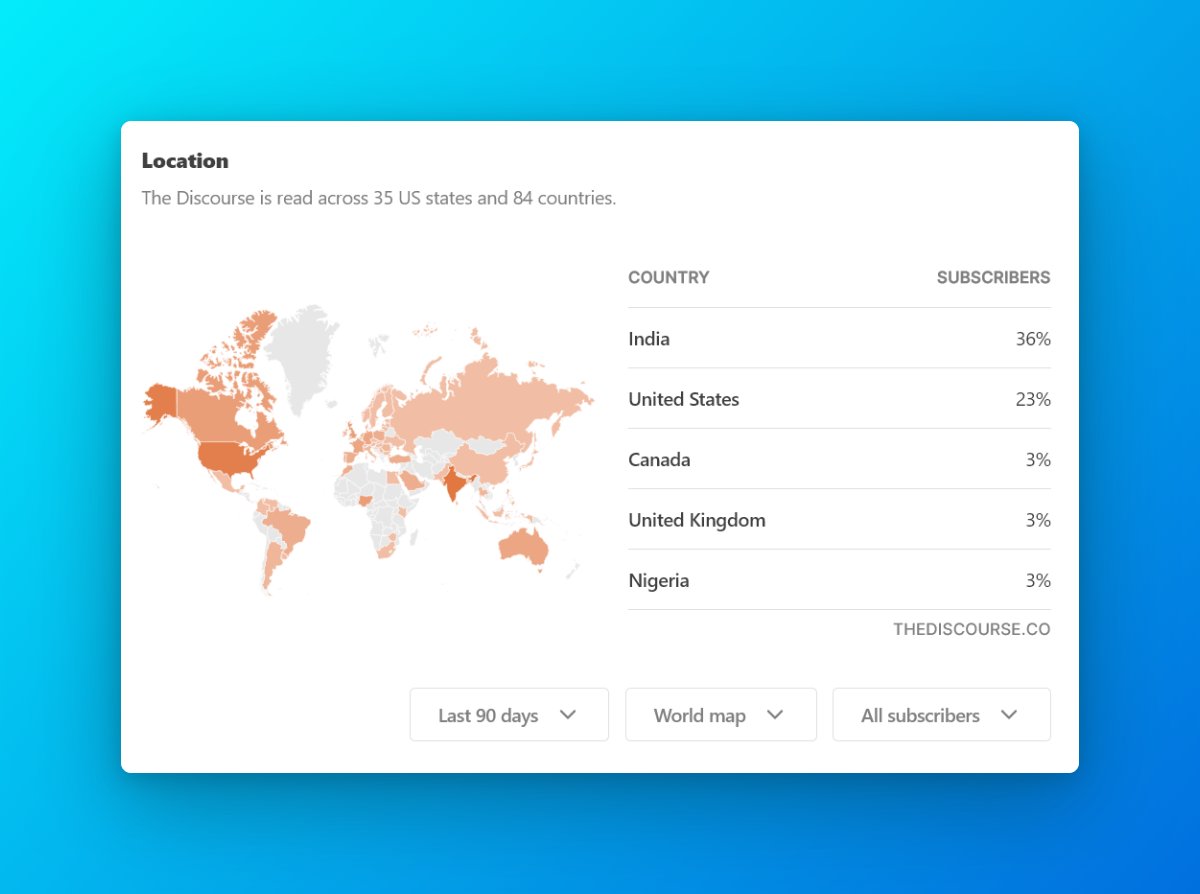Click India on the world map
Image resolution: width=1200 pixels, height=894 pixels.
(x=455, y=485)
